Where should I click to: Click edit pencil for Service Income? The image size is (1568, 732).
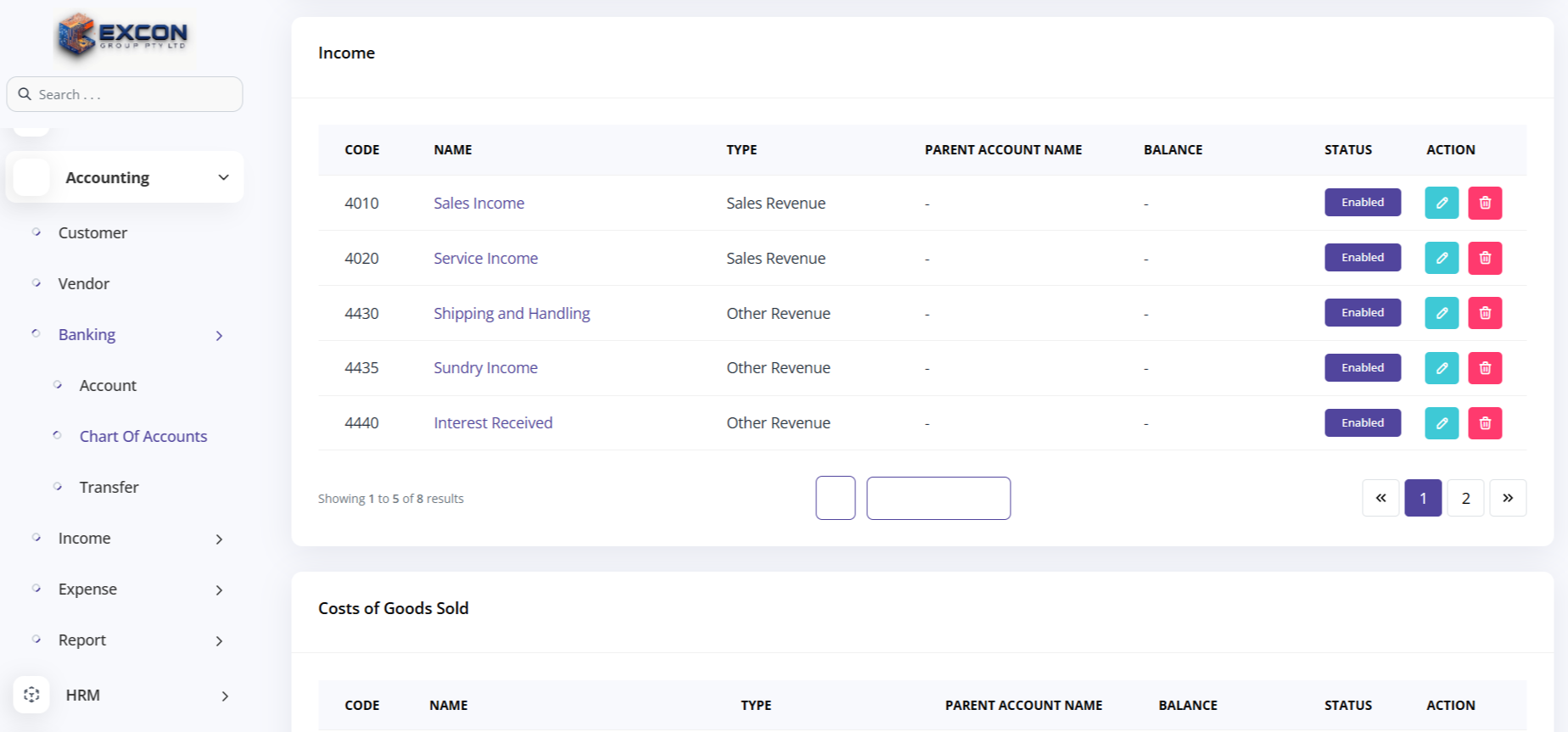point(1441,258)
